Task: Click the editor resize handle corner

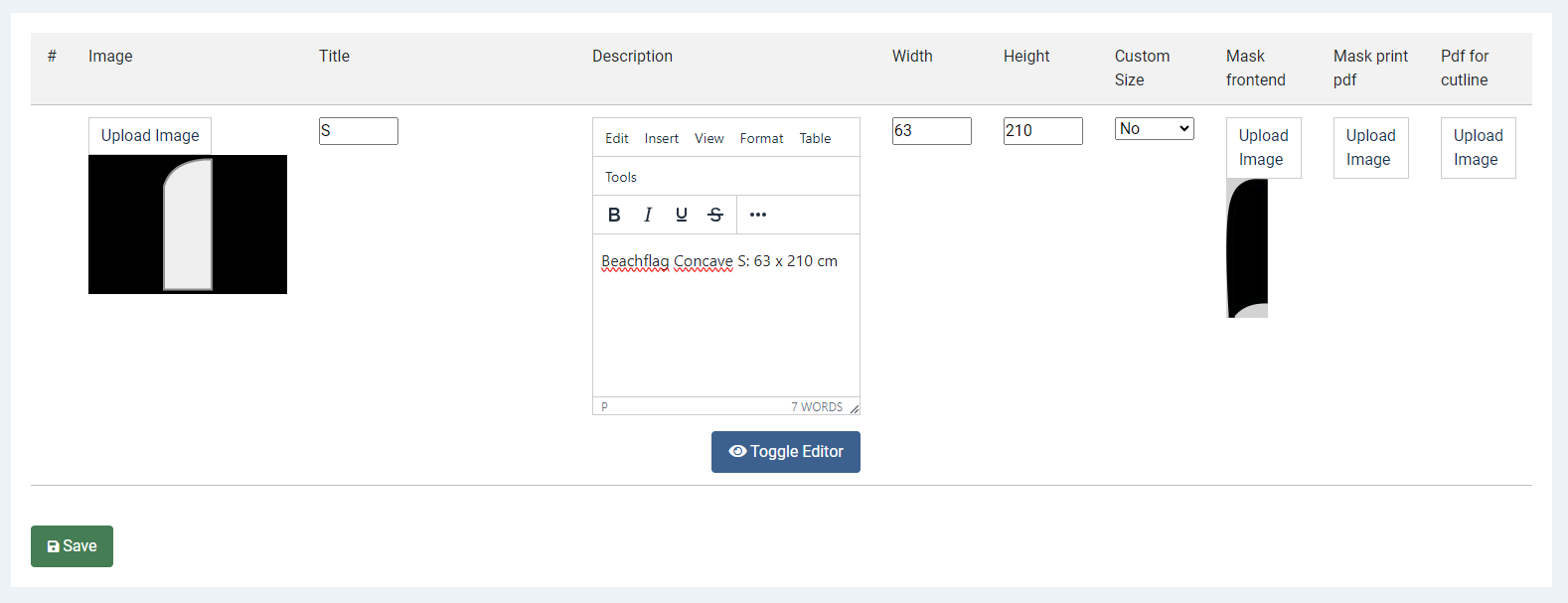Action: click(854, 408)
